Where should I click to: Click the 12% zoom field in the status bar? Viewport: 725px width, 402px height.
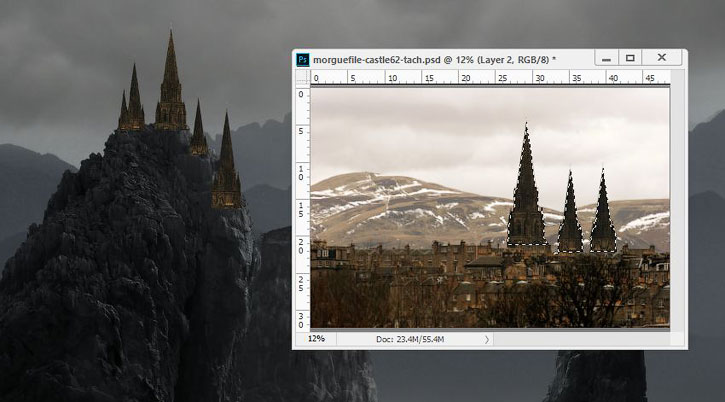317,339
